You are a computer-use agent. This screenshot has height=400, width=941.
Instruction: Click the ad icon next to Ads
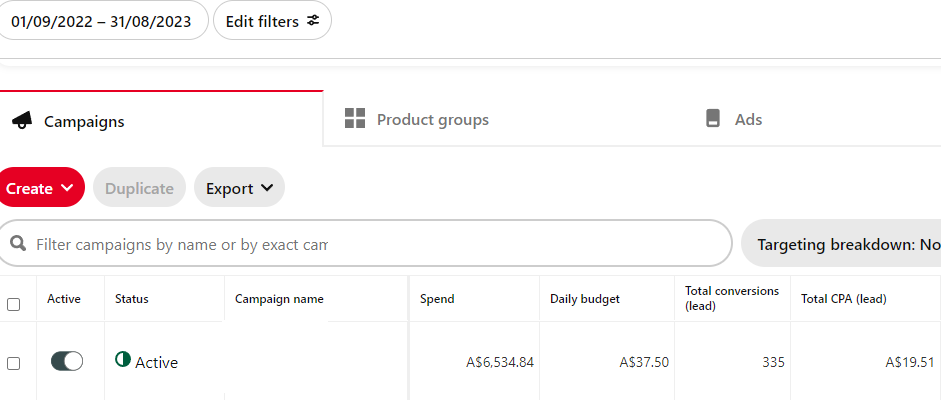pyautogui.click(x=712, y=118)
